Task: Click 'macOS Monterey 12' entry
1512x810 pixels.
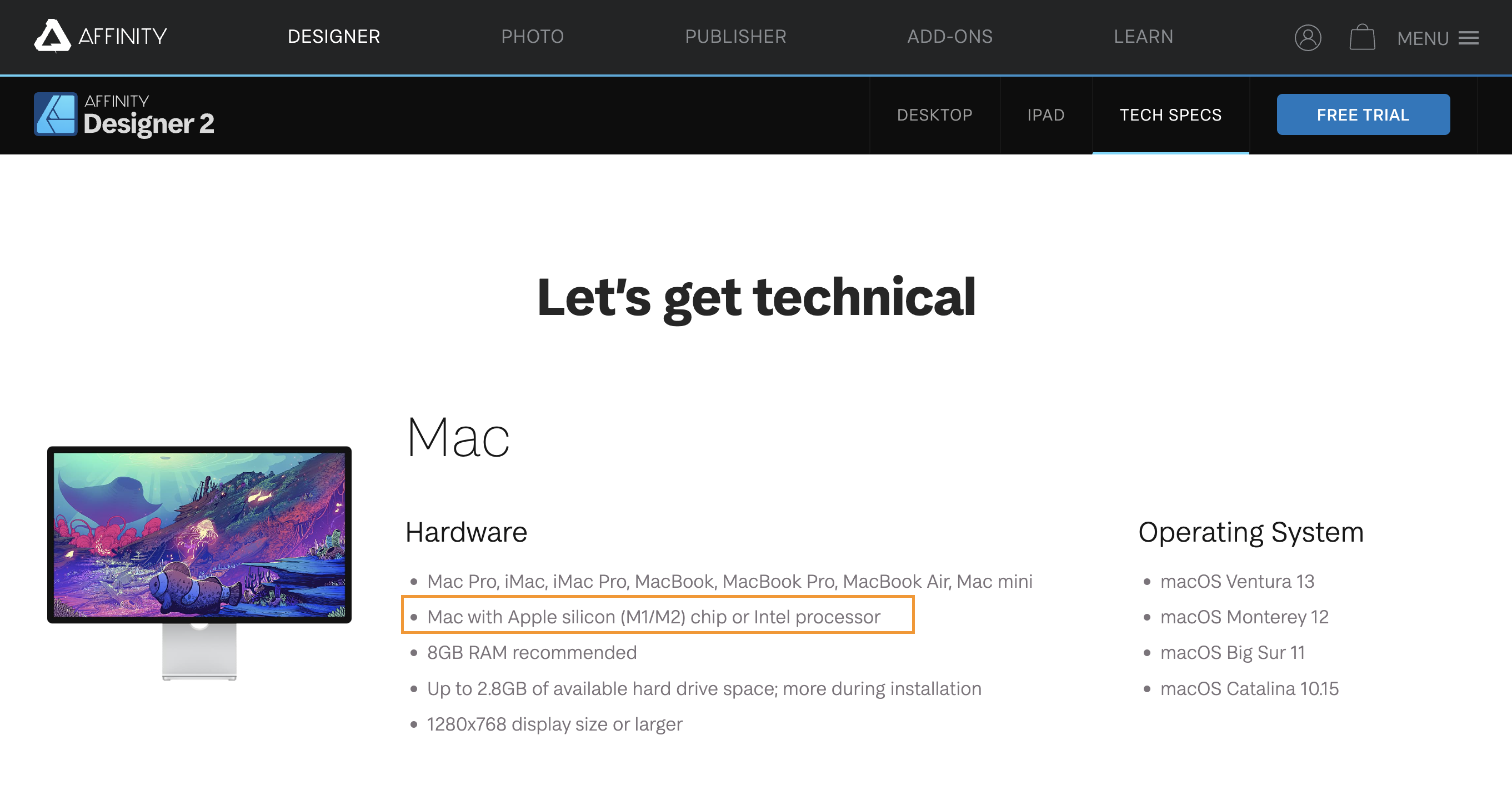Action: (x=1244, y=617)
